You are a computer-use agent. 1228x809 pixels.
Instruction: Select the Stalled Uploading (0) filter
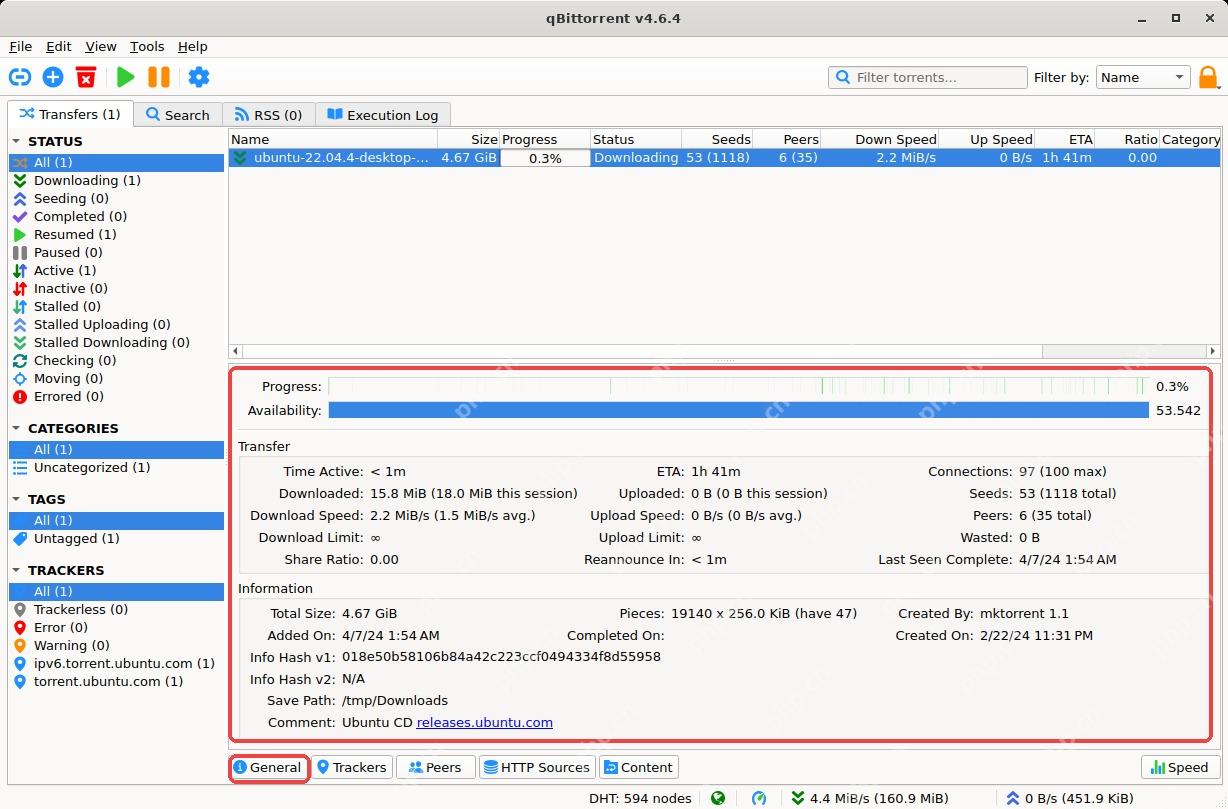[x=116, y=324]
